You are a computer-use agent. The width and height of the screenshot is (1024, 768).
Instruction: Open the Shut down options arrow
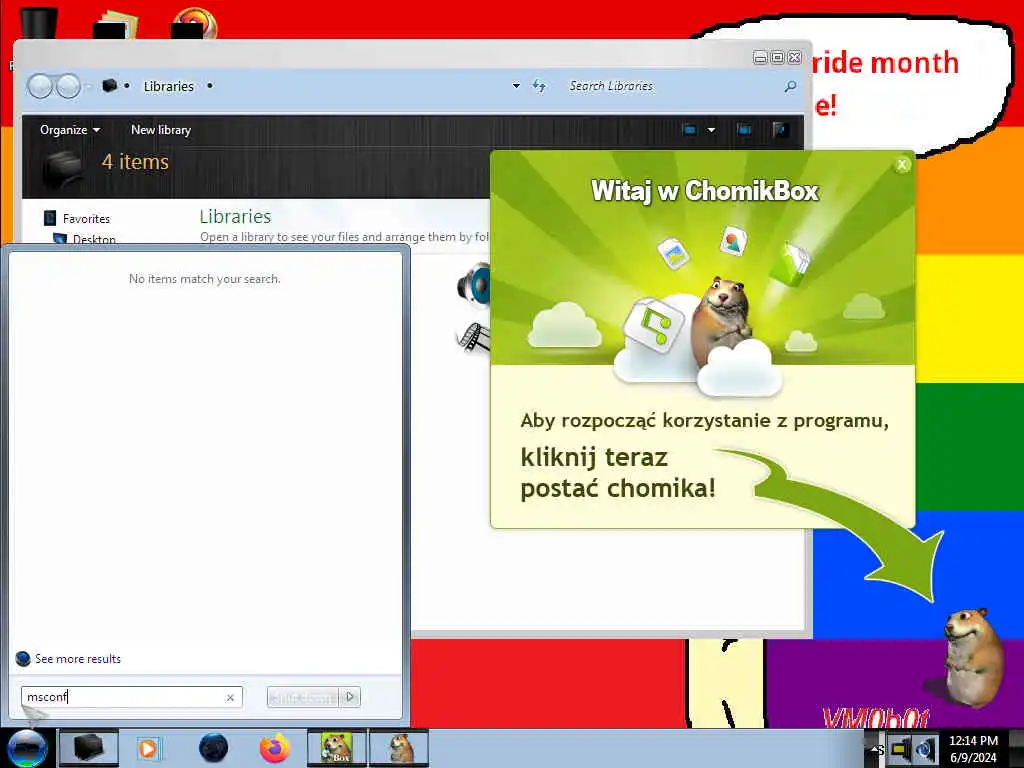pyautogui.click(x=351, y=697)
